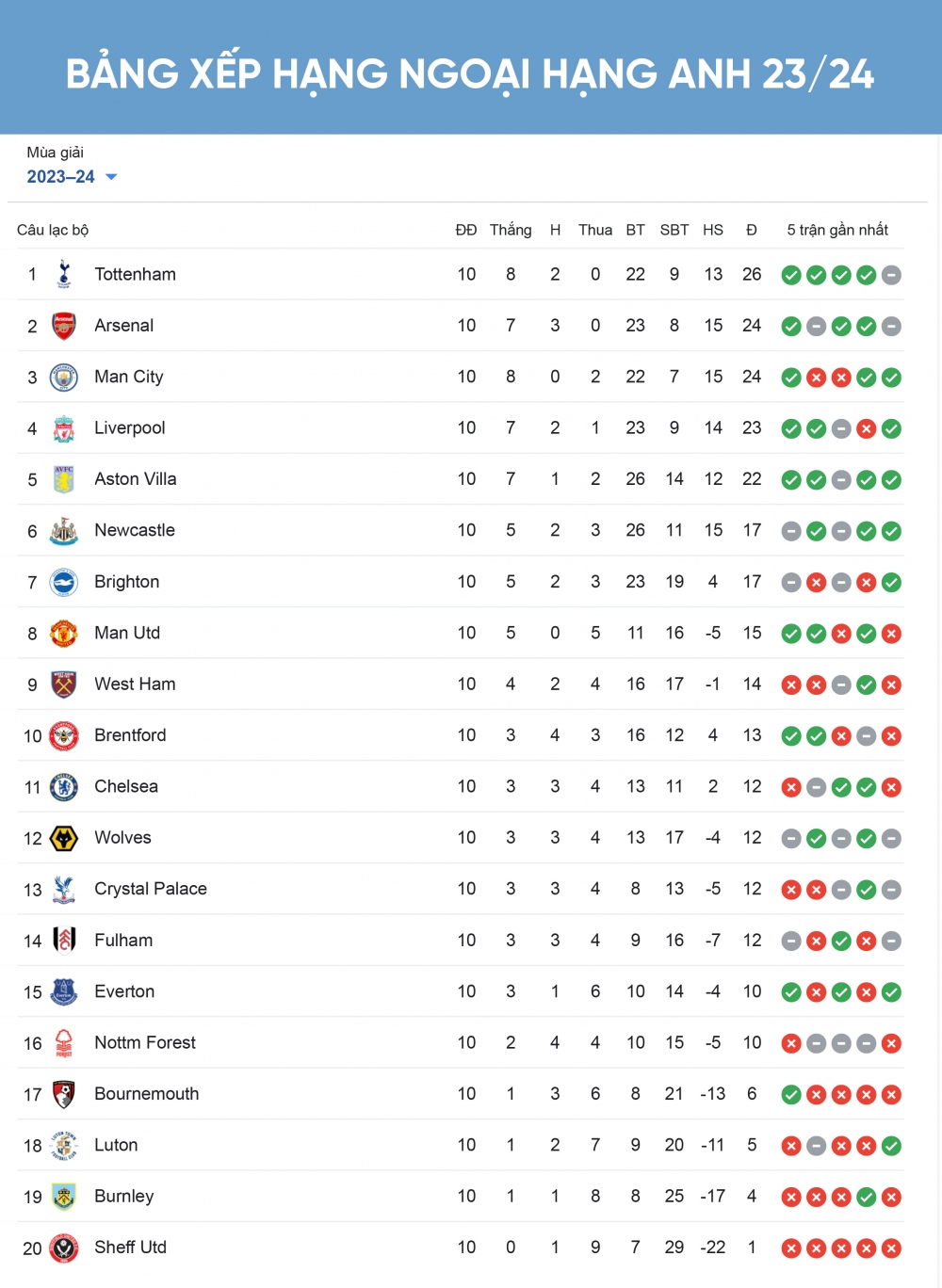The image size is (942, 1288).
Task: Click the Wolves club crest icon
Action: point(64,838)
